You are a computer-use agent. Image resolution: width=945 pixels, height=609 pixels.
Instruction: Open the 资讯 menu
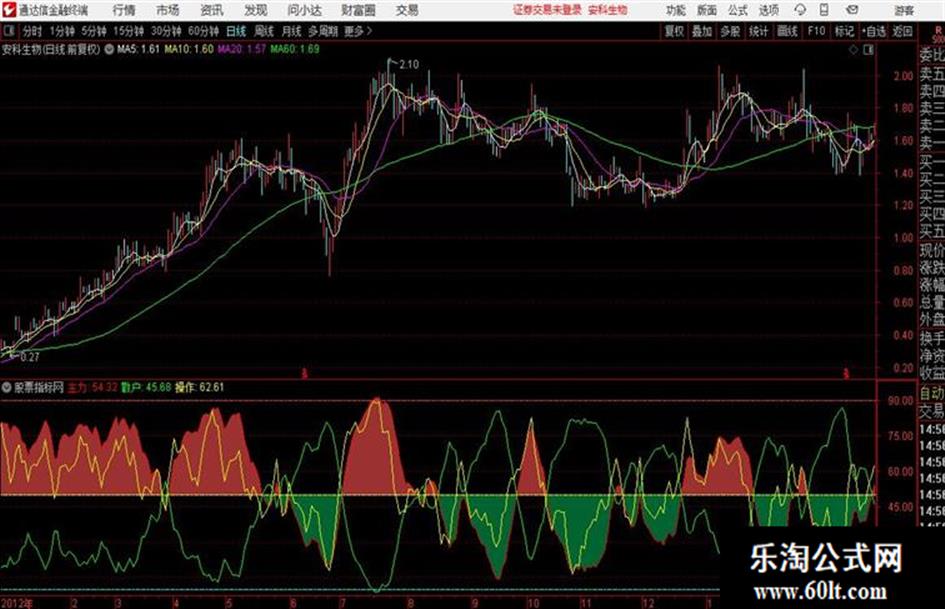coord(212,10)
